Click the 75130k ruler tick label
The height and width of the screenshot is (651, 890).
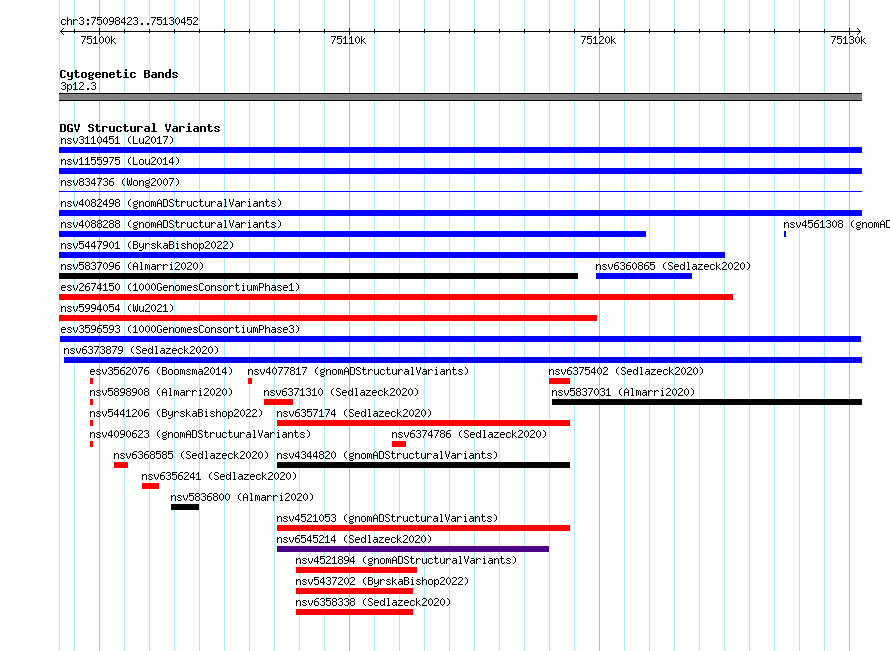point(848,40)
